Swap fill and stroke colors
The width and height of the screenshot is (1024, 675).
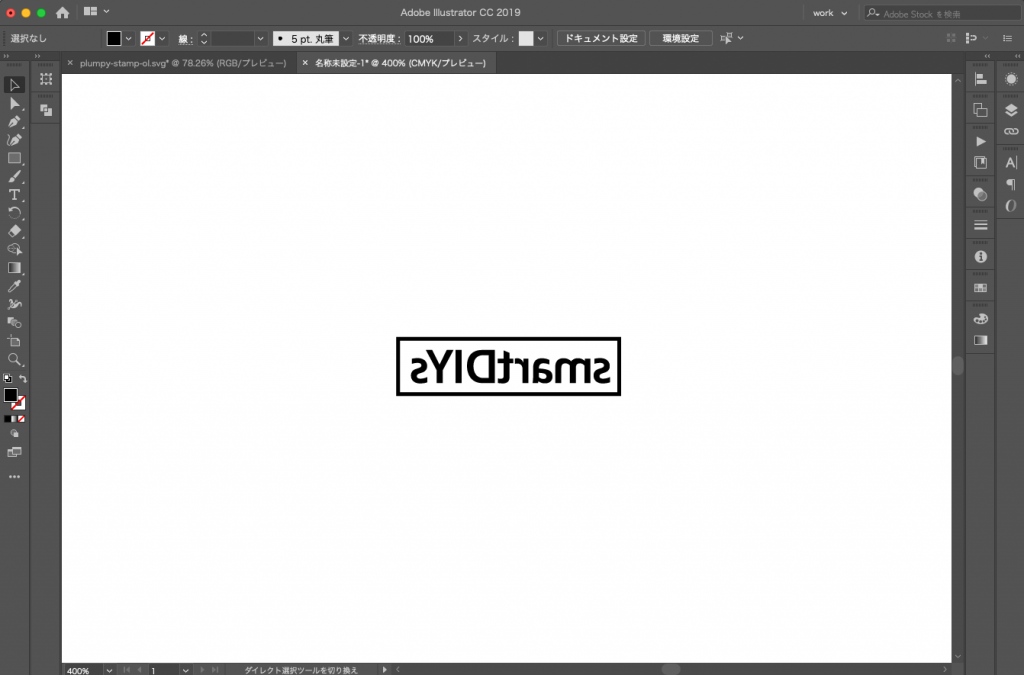(23, 379)
